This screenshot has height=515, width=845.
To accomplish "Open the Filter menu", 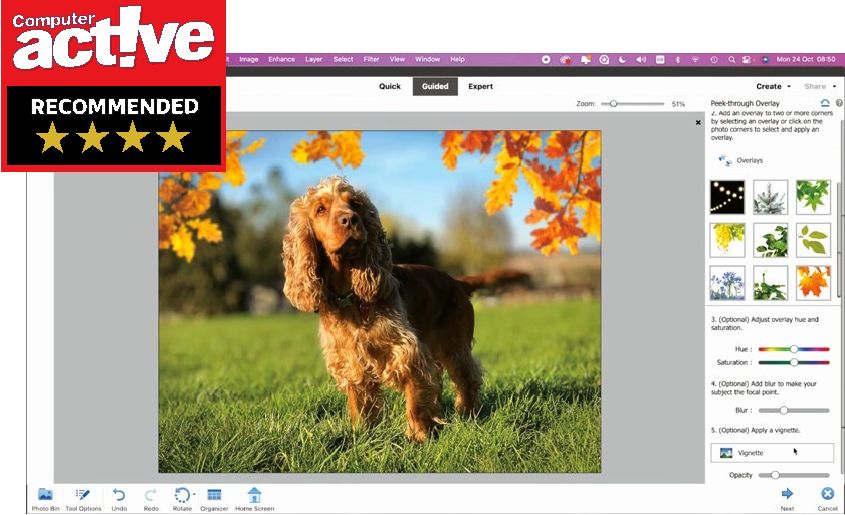I will pos(371,59).
